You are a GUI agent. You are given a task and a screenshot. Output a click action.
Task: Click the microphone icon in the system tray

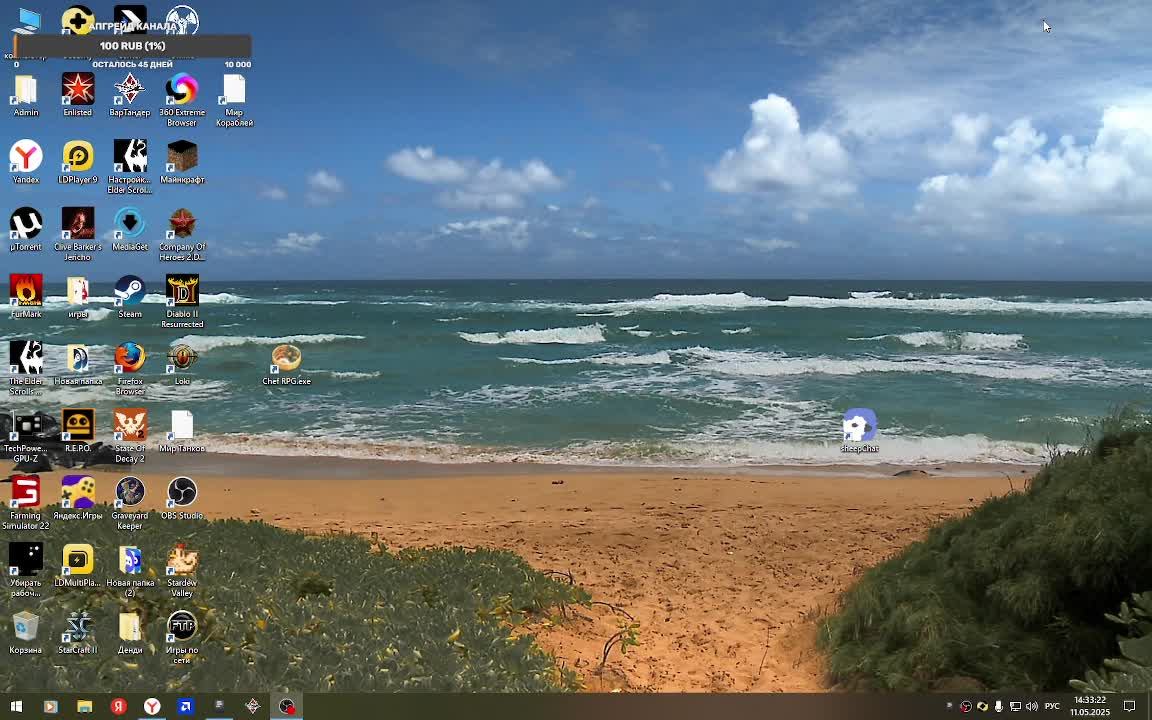tap(998, 707)
